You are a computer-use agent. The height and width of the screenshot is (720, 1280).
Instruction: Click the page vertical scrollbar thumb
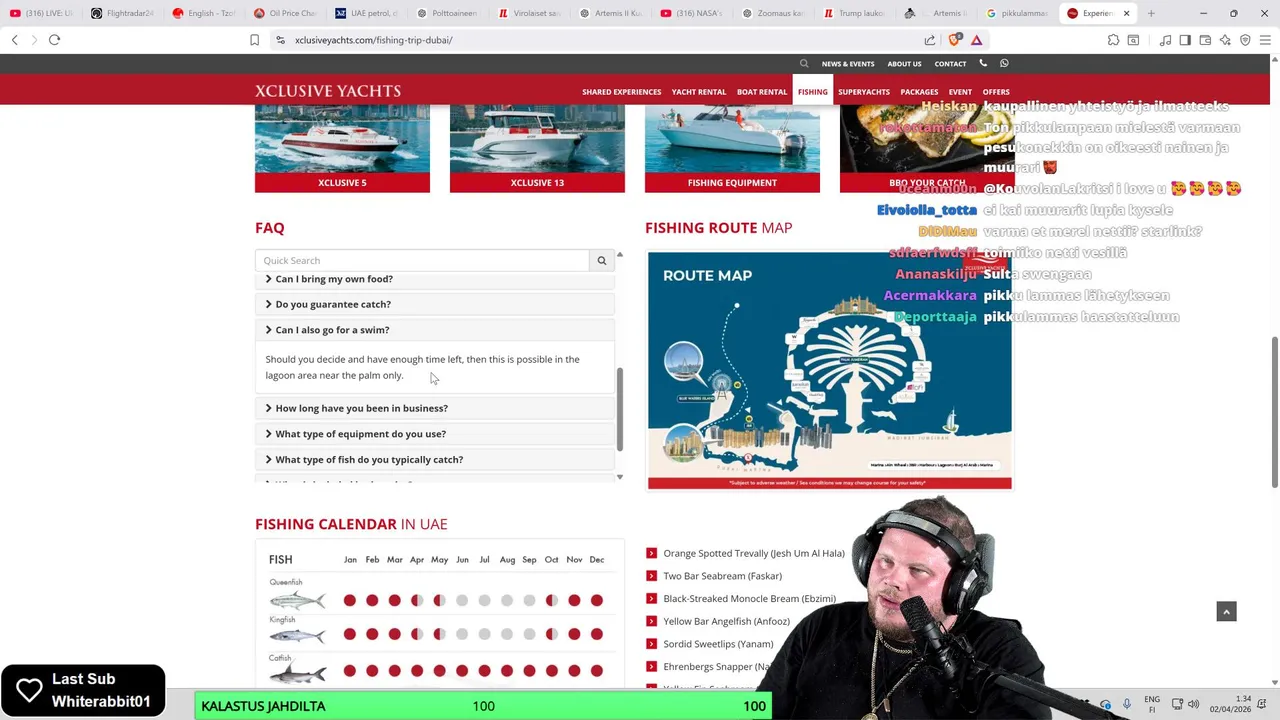tap(1274, 412)
